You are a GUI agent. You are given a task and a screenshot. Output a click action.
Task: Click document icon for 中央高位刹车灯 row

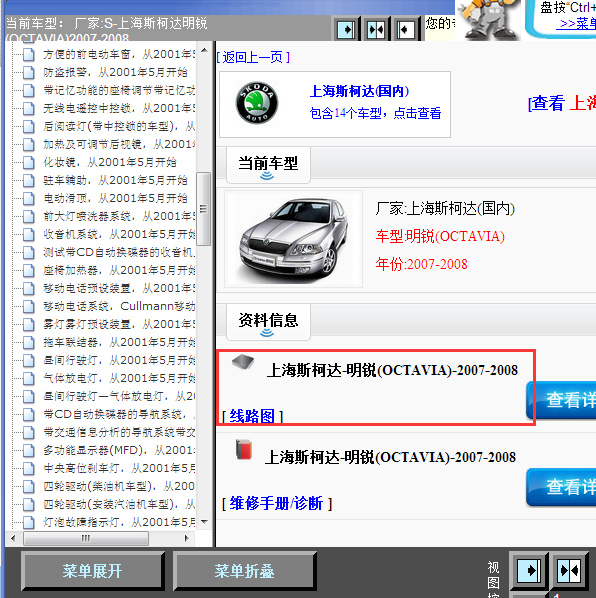tap(29, 468)
